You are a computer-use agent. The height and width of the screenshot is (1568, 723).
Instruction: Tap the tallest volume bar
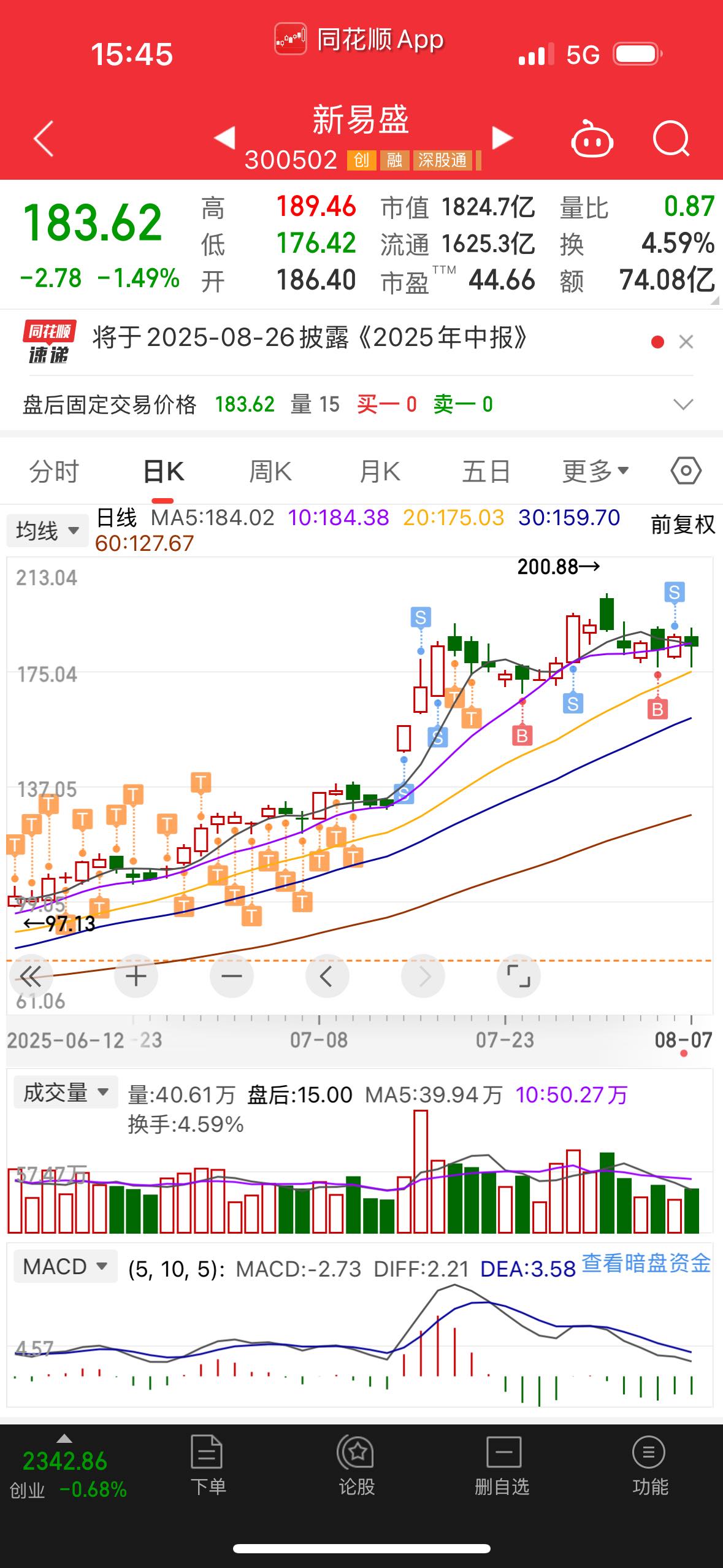[421, 1171]
